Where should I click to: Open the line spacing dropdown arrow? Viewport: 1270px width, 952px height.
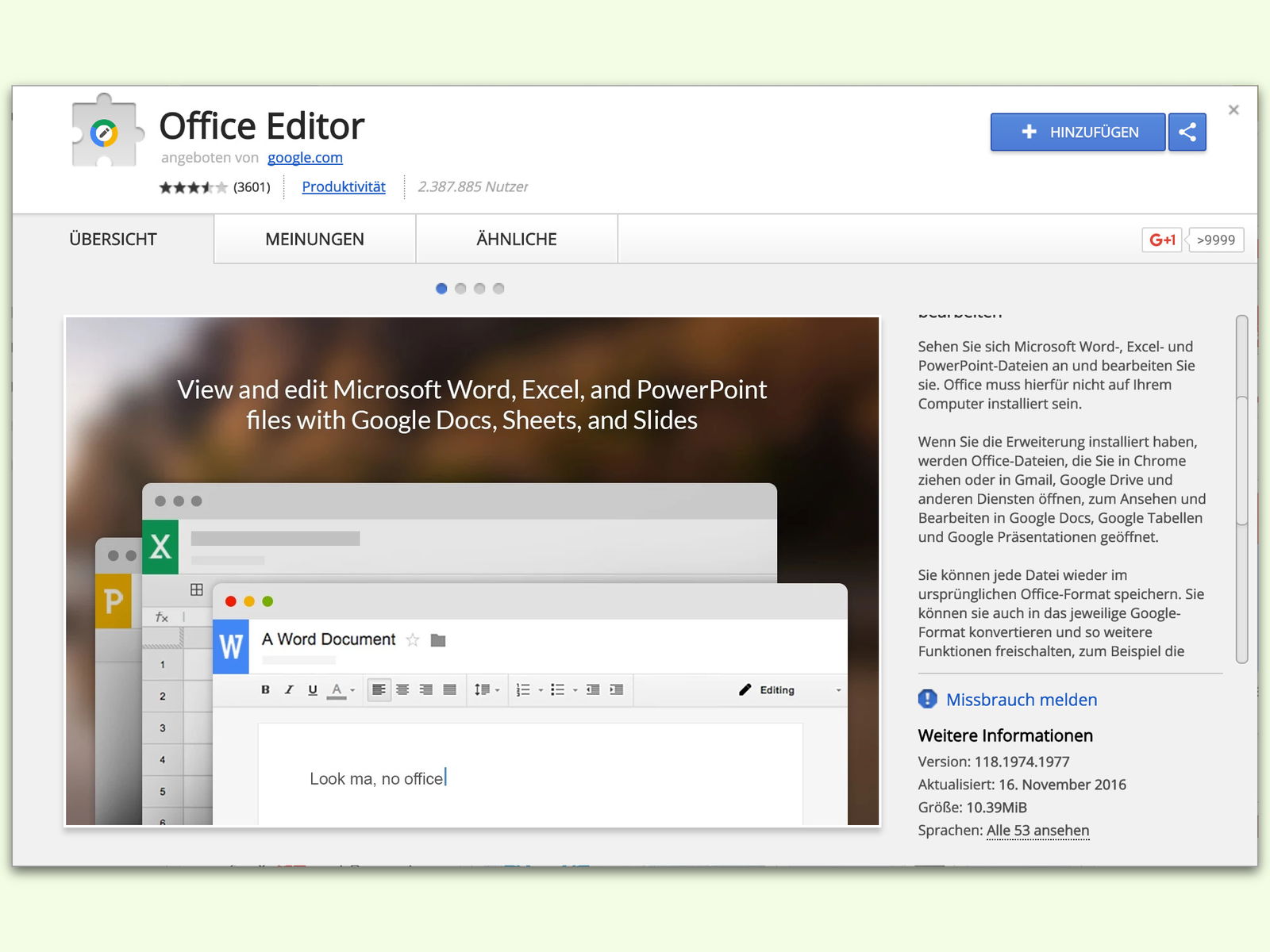[x=498, y=691]
